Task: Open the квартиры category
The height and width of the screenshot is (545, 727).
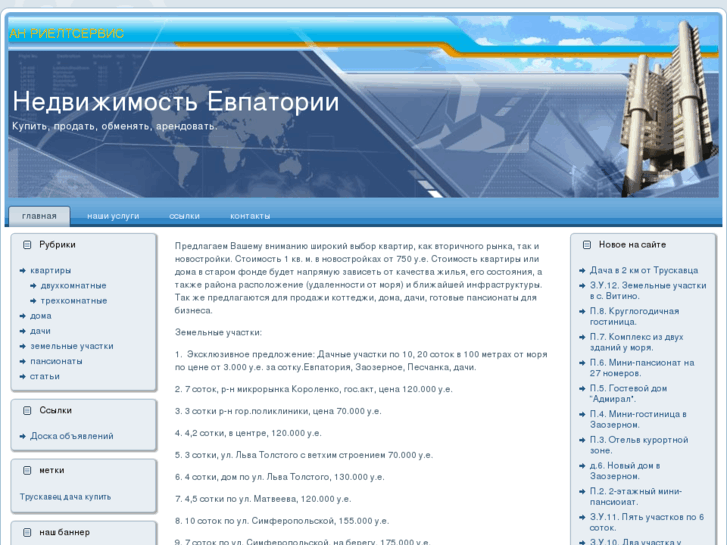Action: pos(51,270)
